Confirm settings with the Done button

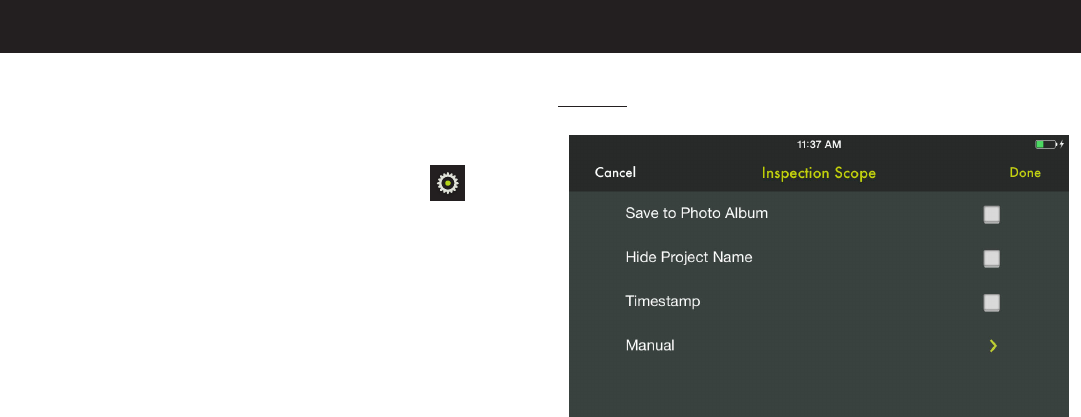tap(1025, 172)
